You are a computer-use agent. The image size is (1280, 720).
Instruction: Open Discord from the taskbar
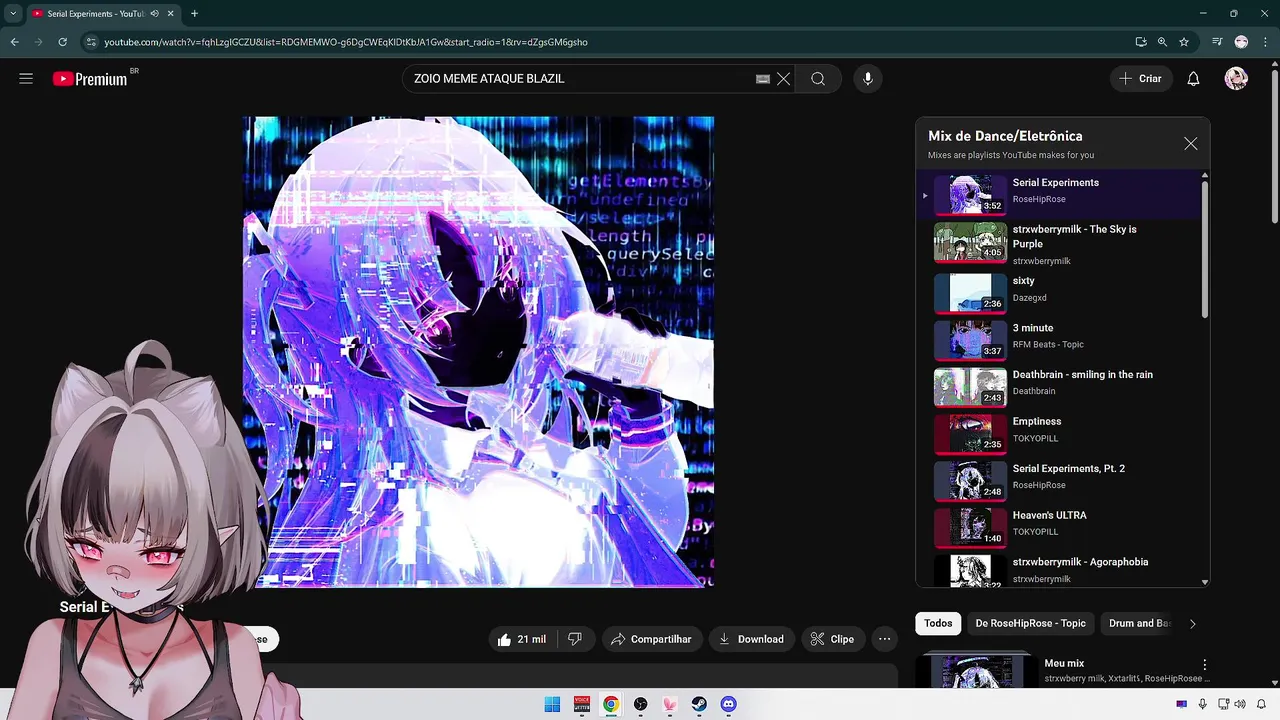pos(728,704)
